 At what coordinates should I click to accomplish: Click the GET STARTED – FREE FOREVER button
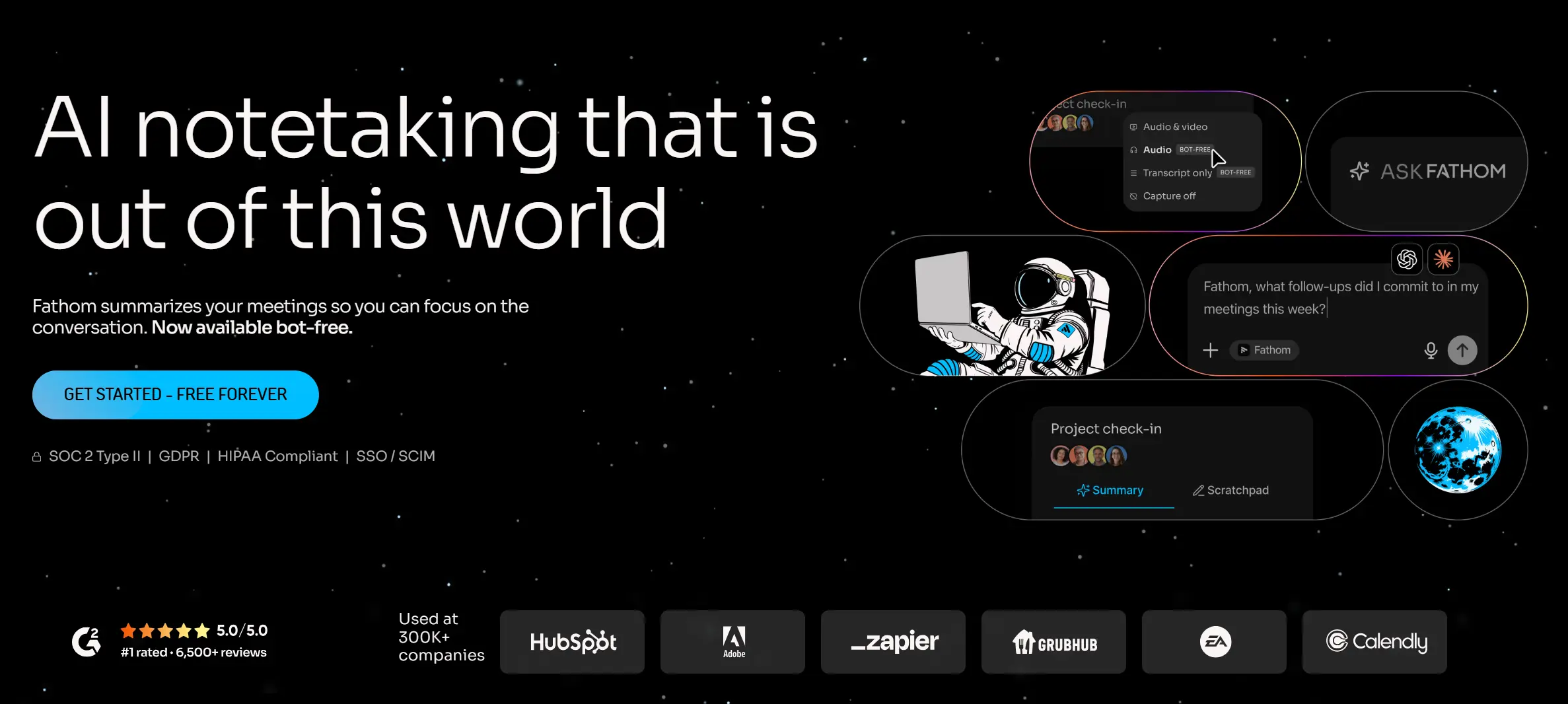coord(176,394)
